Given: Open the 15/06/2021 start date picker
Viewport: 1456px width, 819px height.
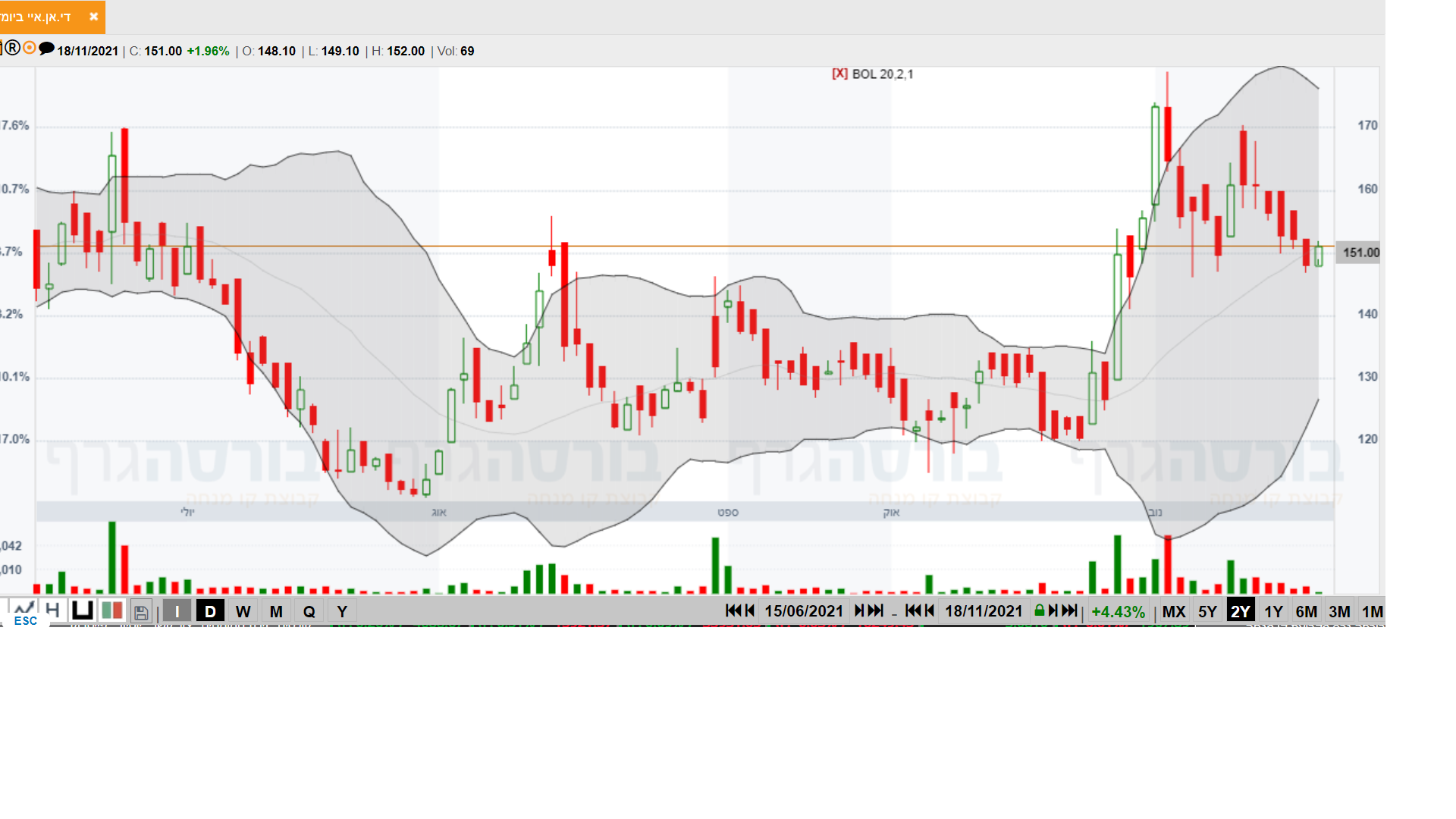Looking at the screenshot, I should pyautogui.click(x=803, y=612).
